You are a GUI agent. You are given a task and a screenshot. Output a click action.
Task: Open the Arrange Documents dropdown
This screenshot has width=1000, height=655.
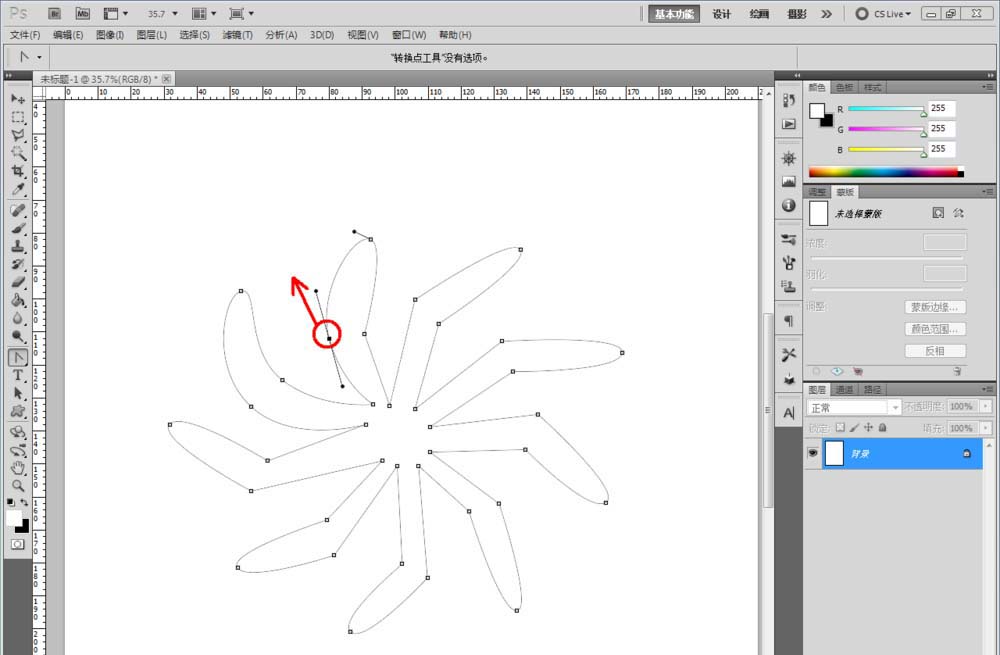pos(204,13)
